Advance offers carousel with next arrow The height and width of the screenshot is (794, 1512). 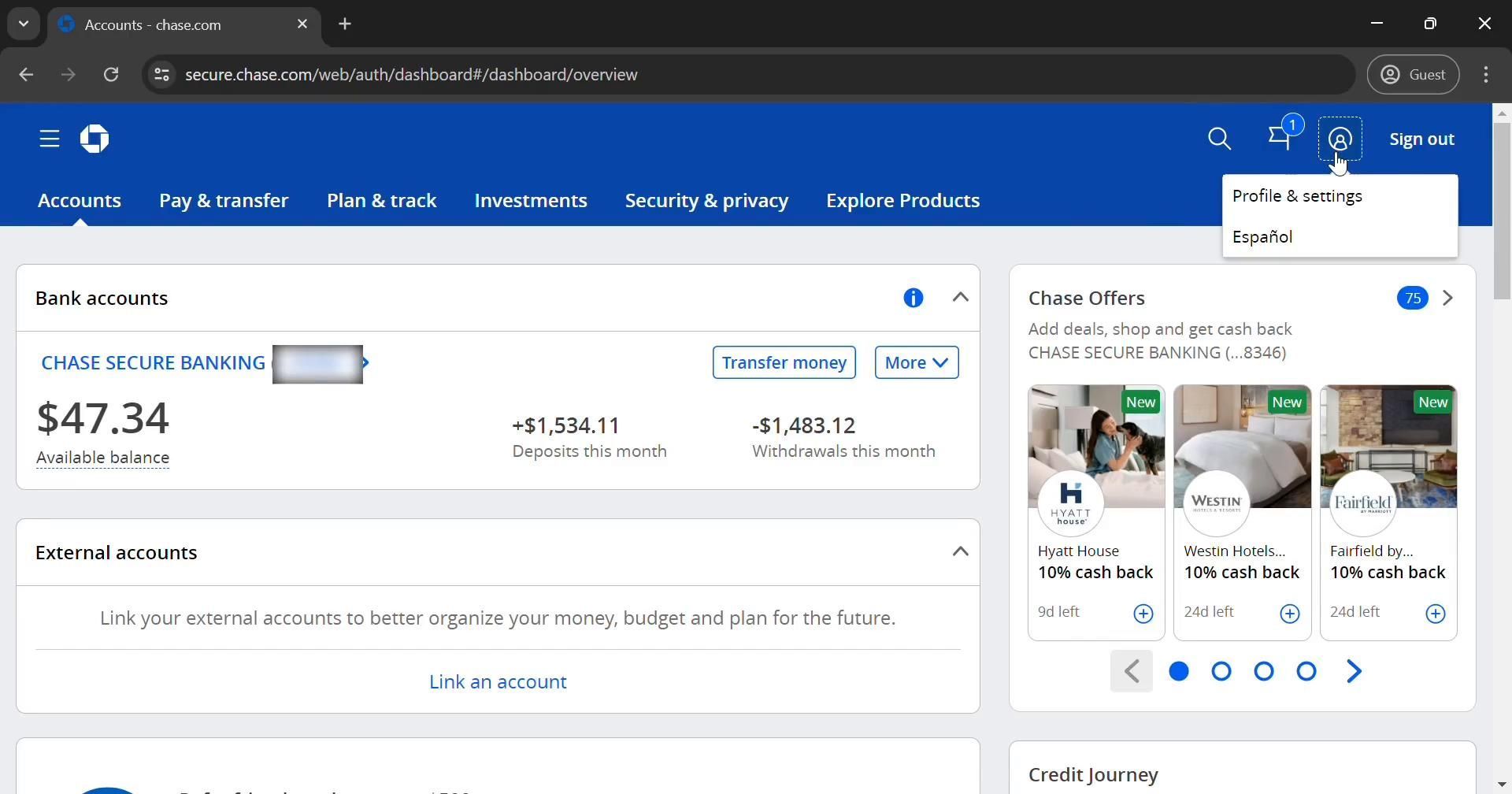pyautogui.click(x=1353, y=672)
